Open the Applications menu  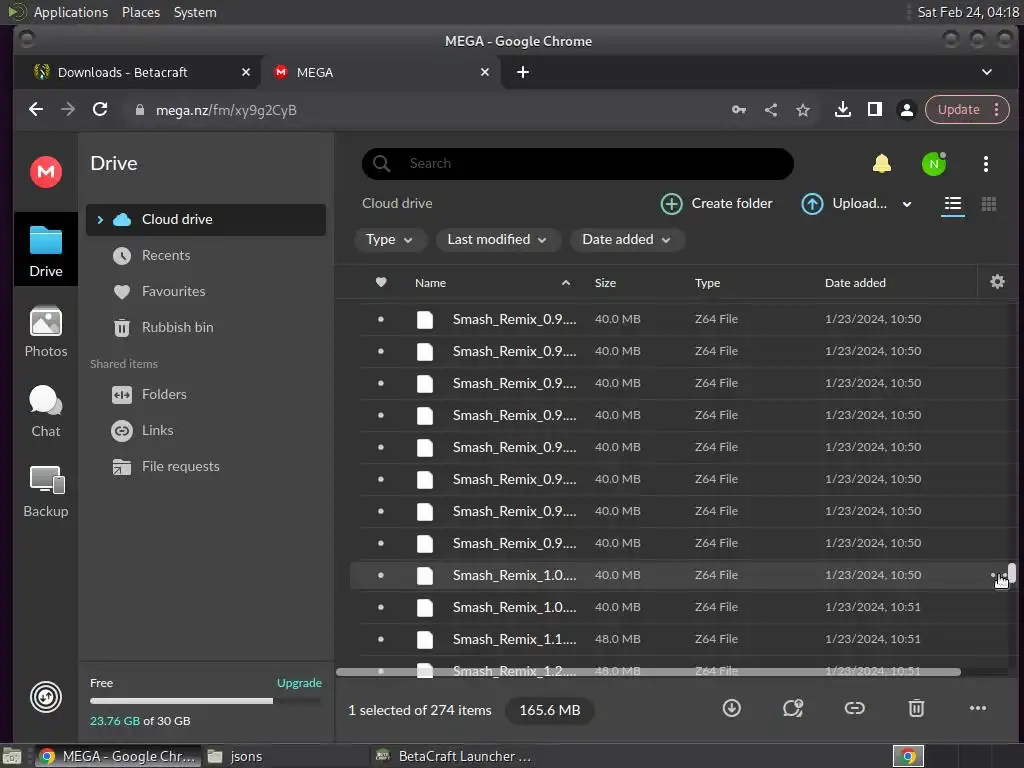point(71,12)
